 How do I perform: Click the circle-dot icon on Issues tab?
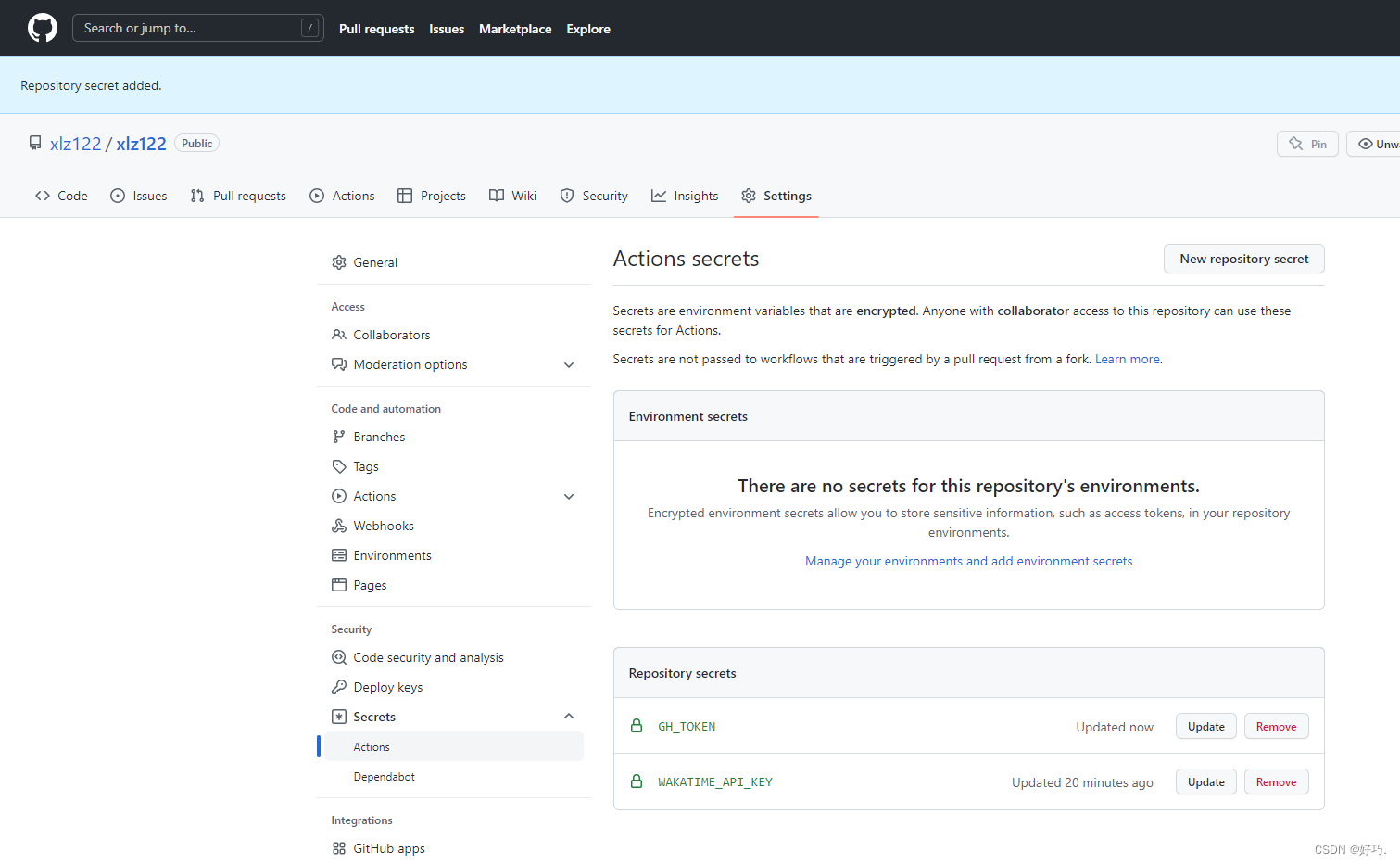[x=118, y=196]
